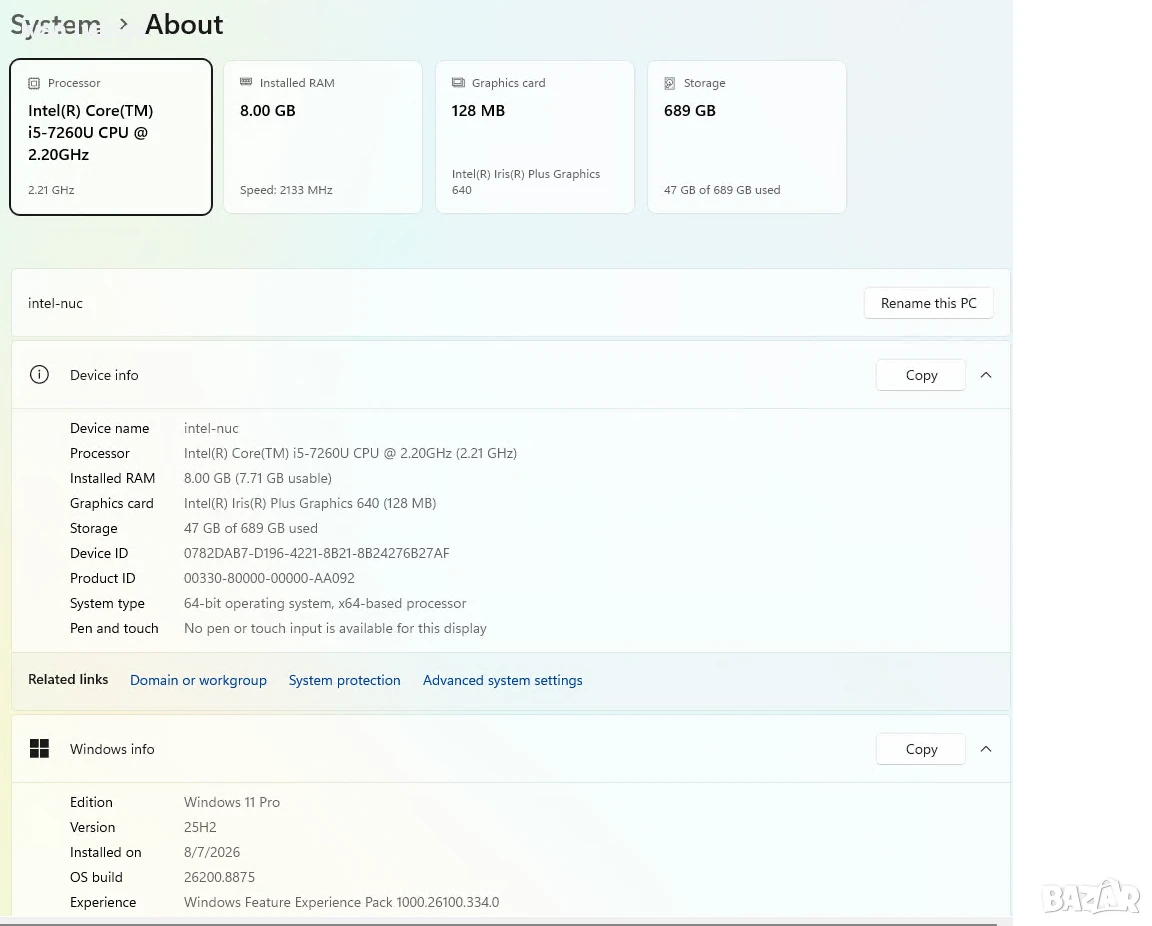1152x926 pixels.
Task: Click Rename this PC button
Action: click(x=929, y=303)
